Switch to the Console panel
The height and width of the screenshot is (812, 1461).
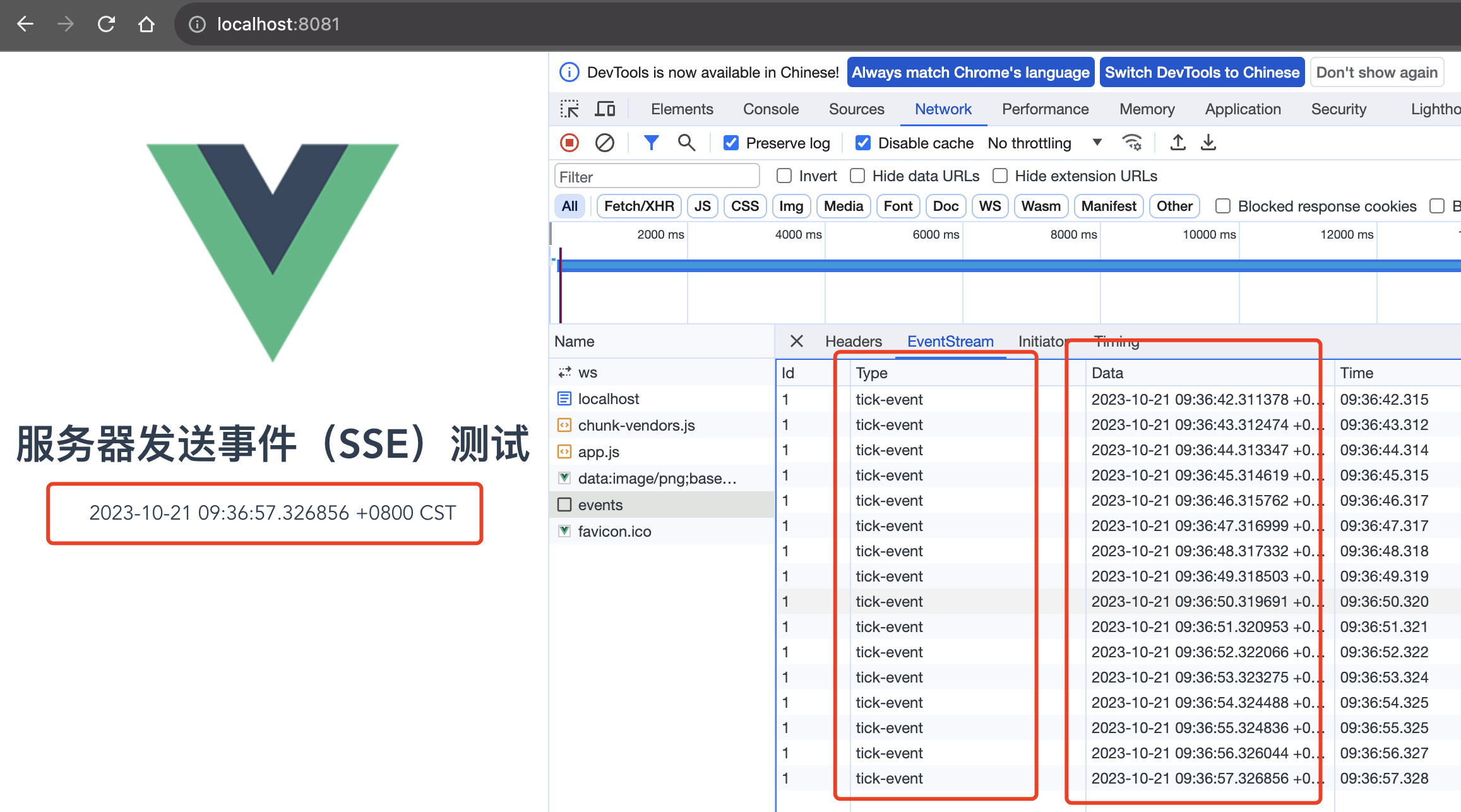coord(770,109)
